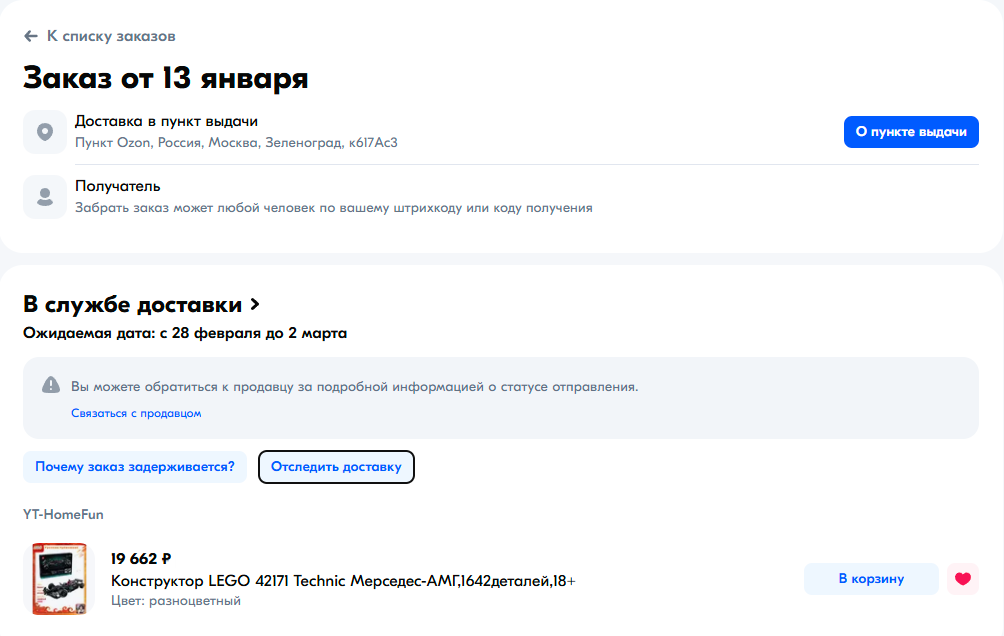This screenshot has height=636, width=1004.
Task: Click the recipient person icon
Action: tap(45, 197)
